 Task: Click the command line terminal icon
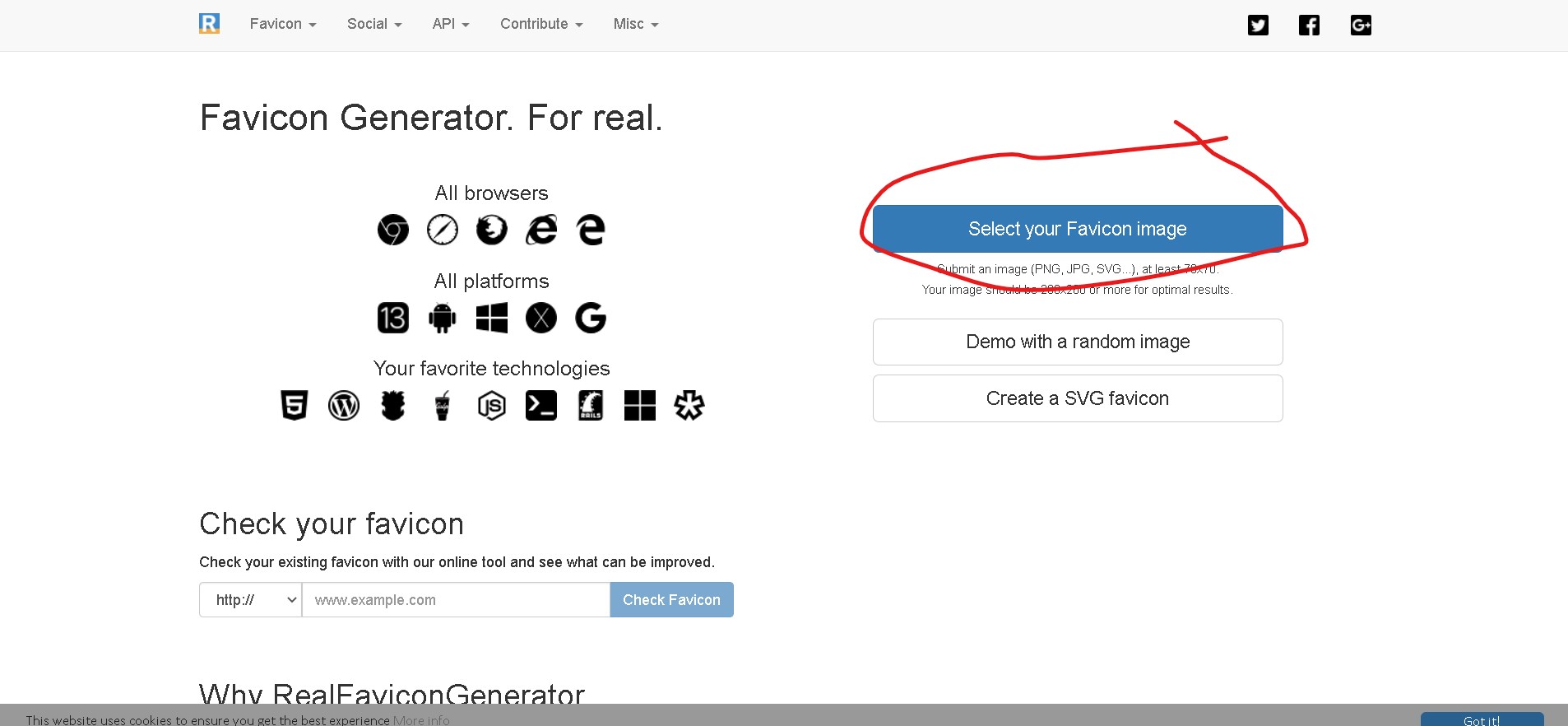point(541,405)
